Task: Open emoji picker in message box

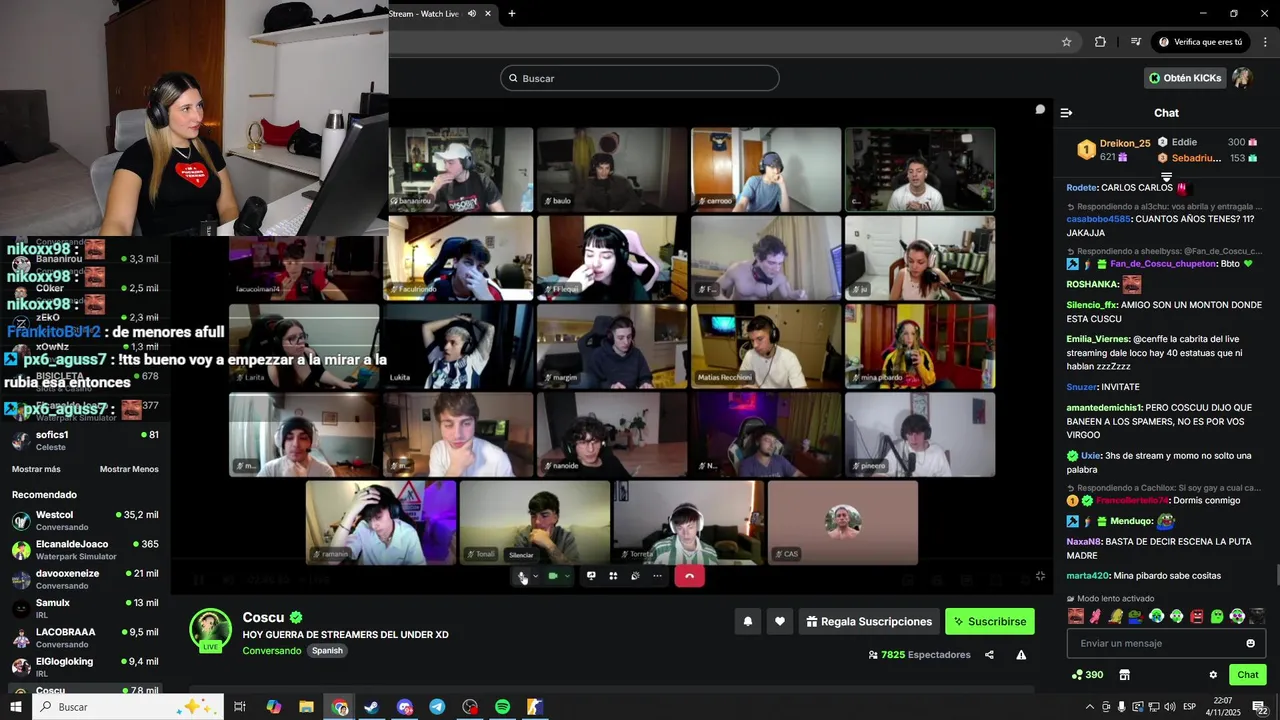Action: tap(1250, 643)
